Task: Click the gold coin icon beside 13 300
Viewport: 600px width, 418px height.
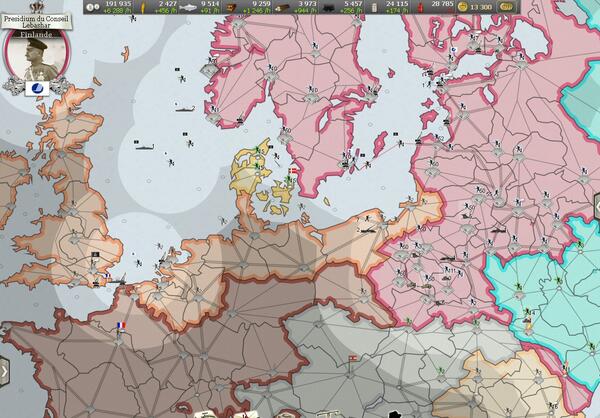Action: [463, 7]
